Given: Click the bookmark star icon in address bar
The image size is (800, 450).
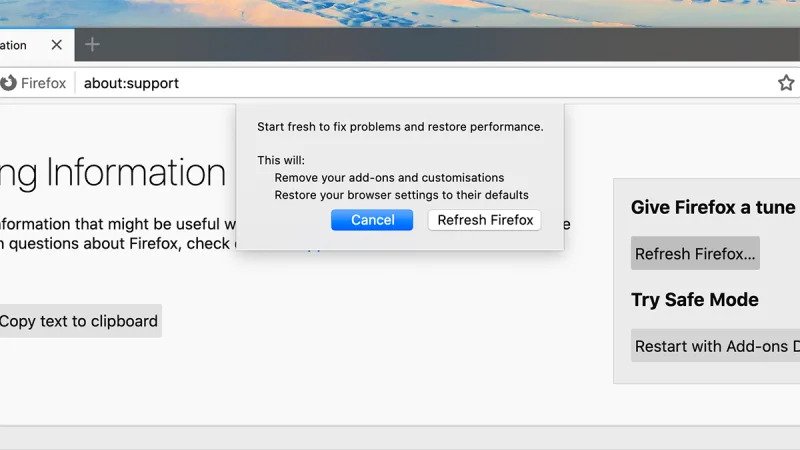Looking at the screenshot, I should point(786,83).
